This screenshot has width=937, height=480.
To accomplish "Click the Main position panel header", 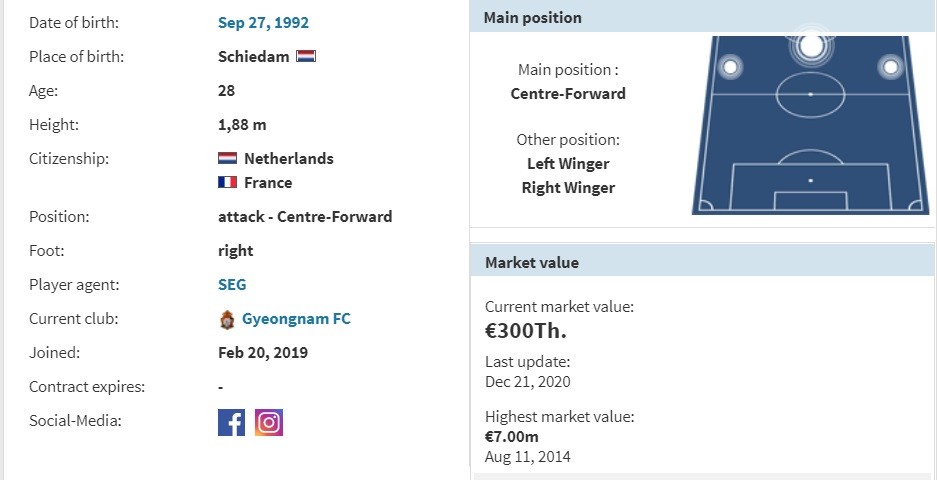I will (704, 17).
